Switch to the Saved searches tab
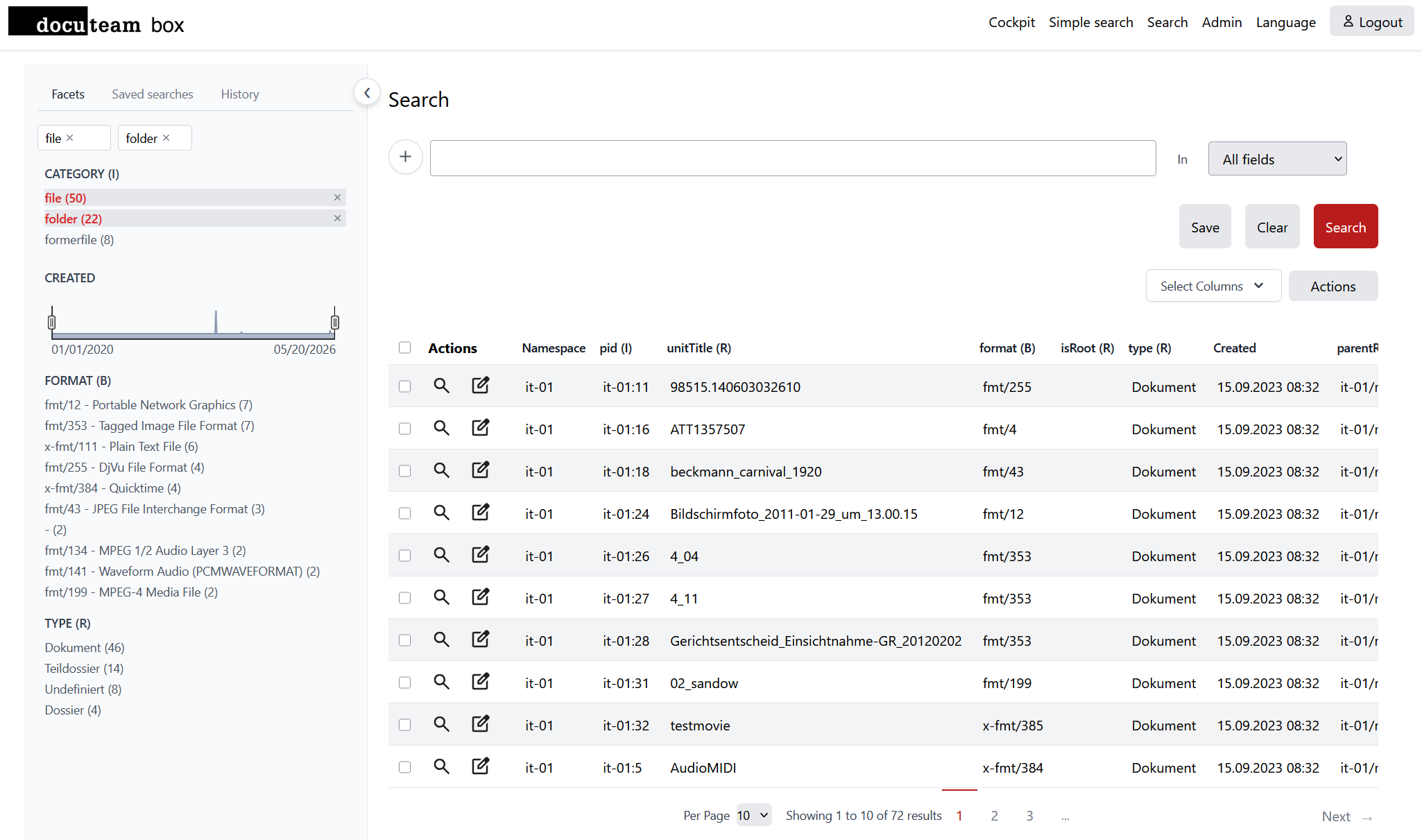 coord(153,94)
